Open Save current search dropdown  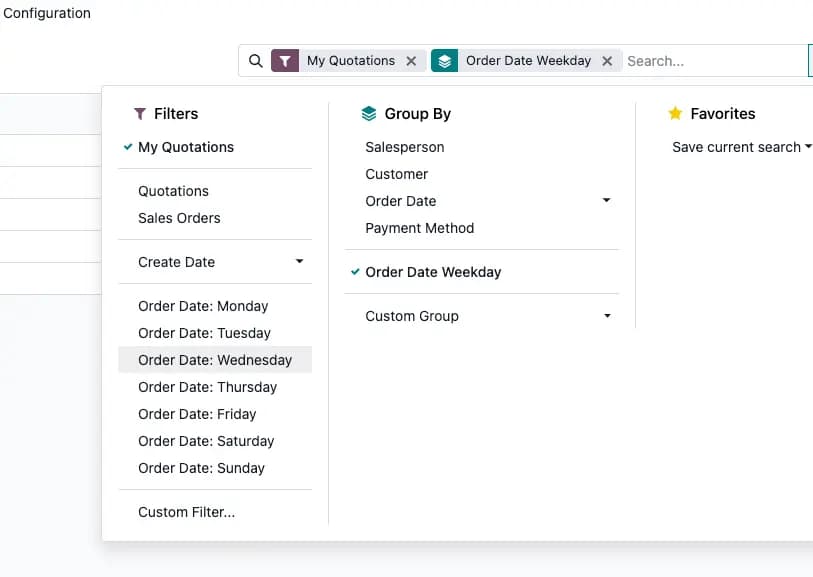point(741,147)
